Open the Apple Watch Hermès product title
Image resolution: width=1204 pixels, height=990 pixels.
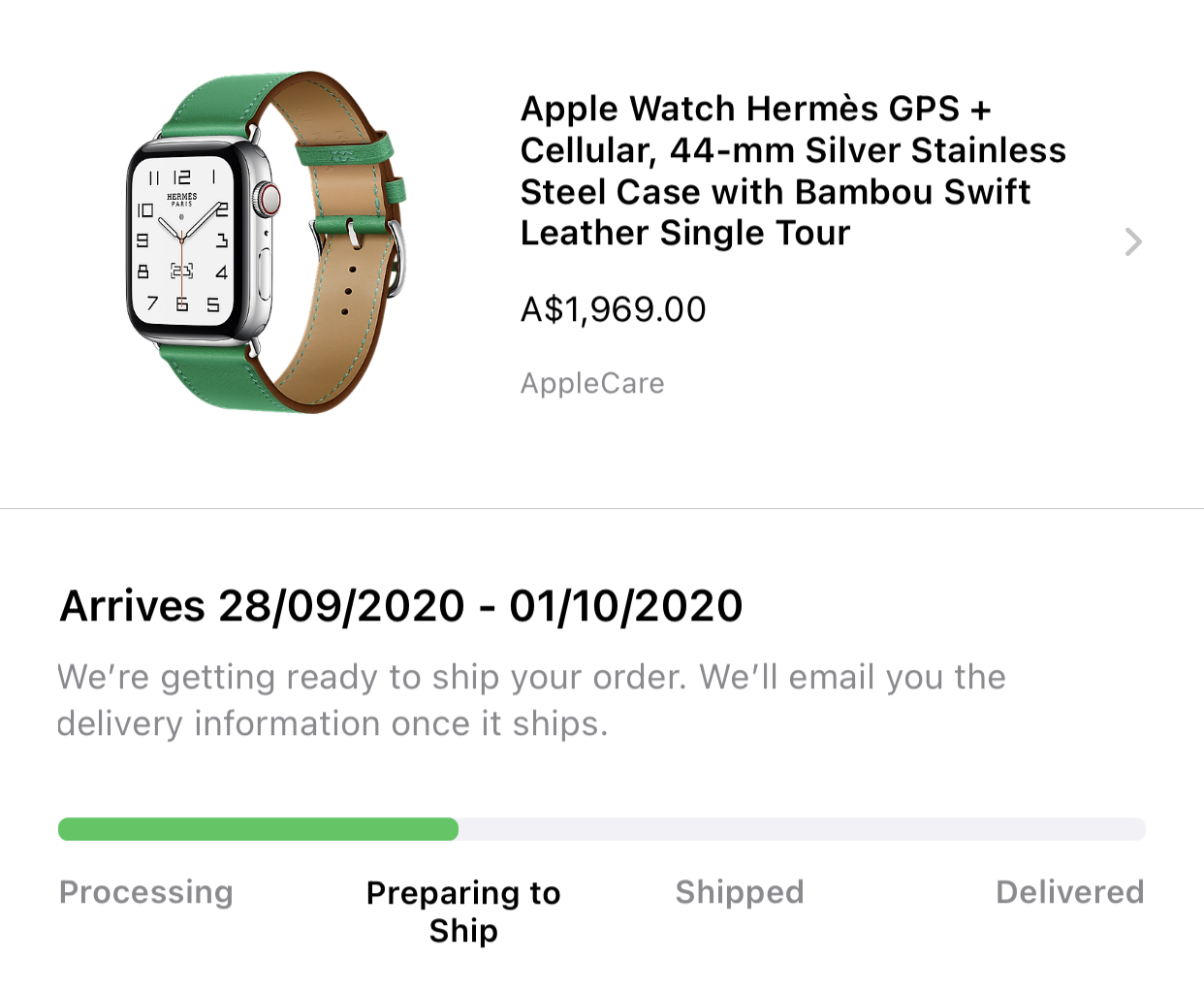coord(792,171)
